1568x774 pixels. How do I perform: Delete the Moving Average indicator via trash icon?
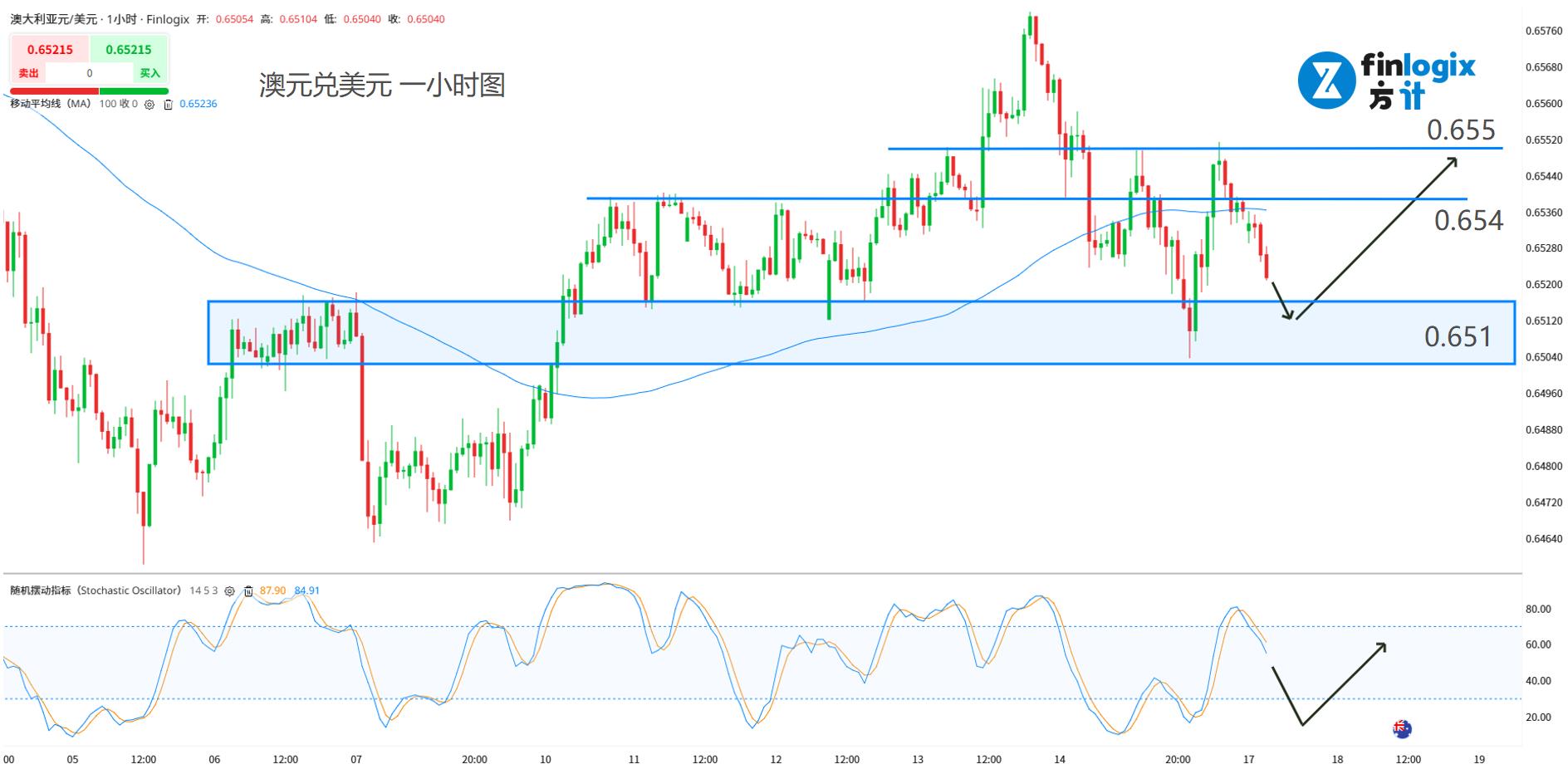click(x=168, y=105)
